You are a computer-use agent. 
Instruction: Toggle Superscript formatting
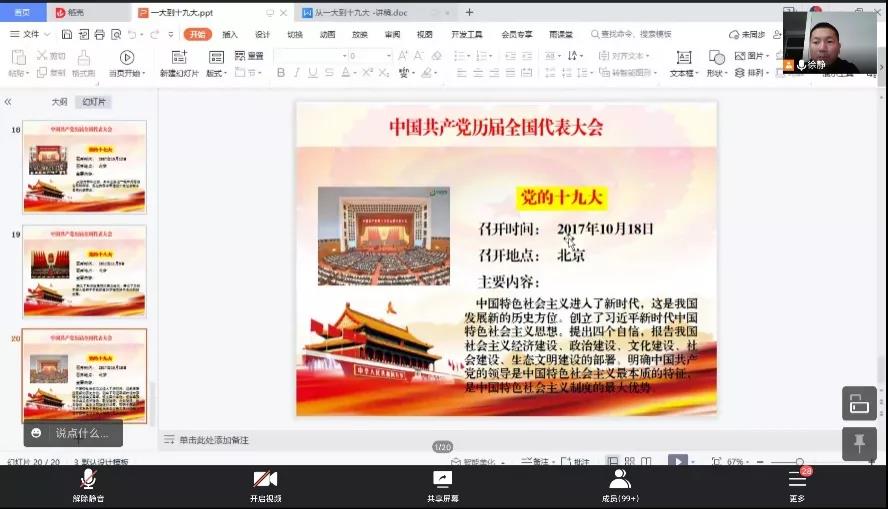[368, 72]
